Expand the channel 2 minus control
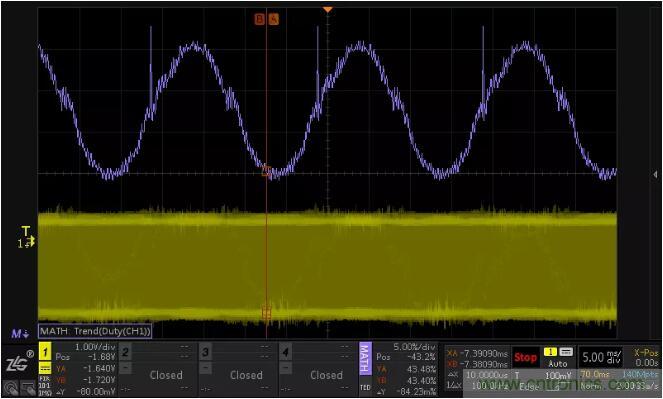 point(125,368)
